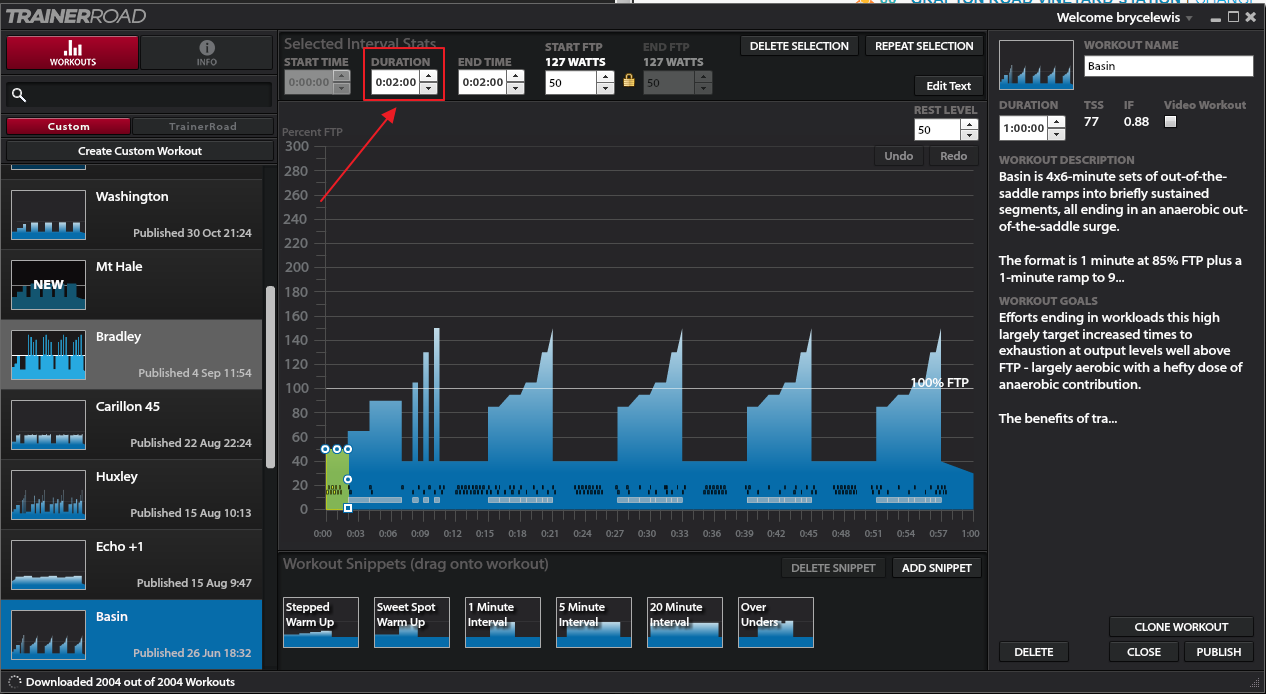Select the Huxley workout

131,494
